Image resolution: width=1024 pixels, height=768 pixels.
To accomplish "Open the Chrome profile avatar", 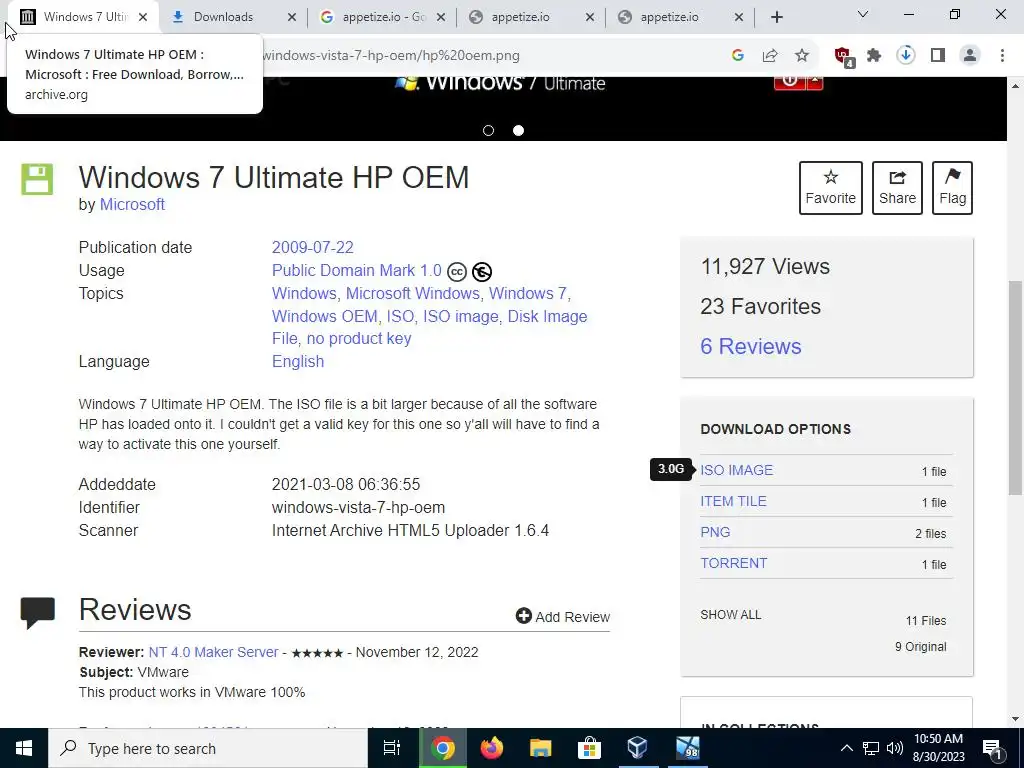I will tap(970, 56).
